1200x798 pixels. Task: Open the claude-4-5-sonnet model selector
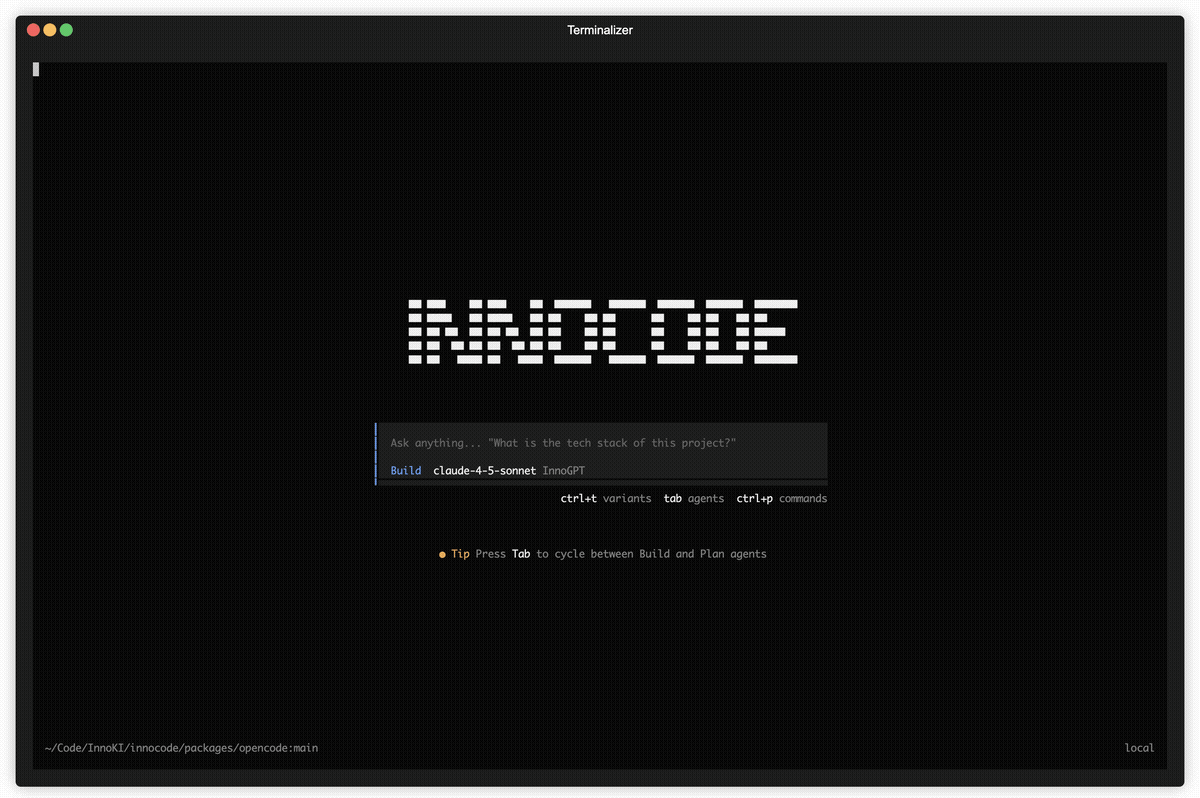(484, 470)
